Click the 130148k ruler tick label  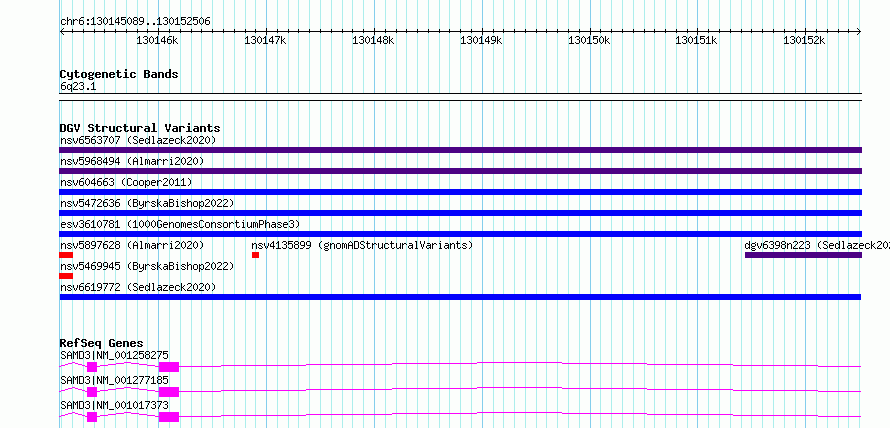(x=373, y=40)
